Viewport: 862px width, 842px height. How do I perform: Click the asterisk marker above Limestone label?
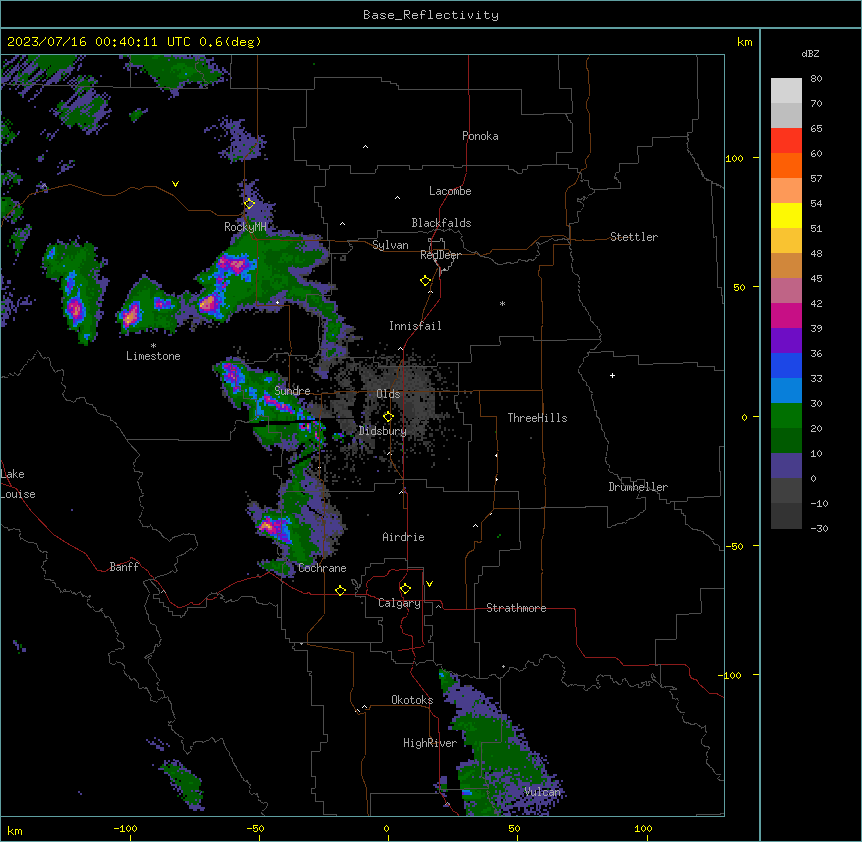click(153, 346)
